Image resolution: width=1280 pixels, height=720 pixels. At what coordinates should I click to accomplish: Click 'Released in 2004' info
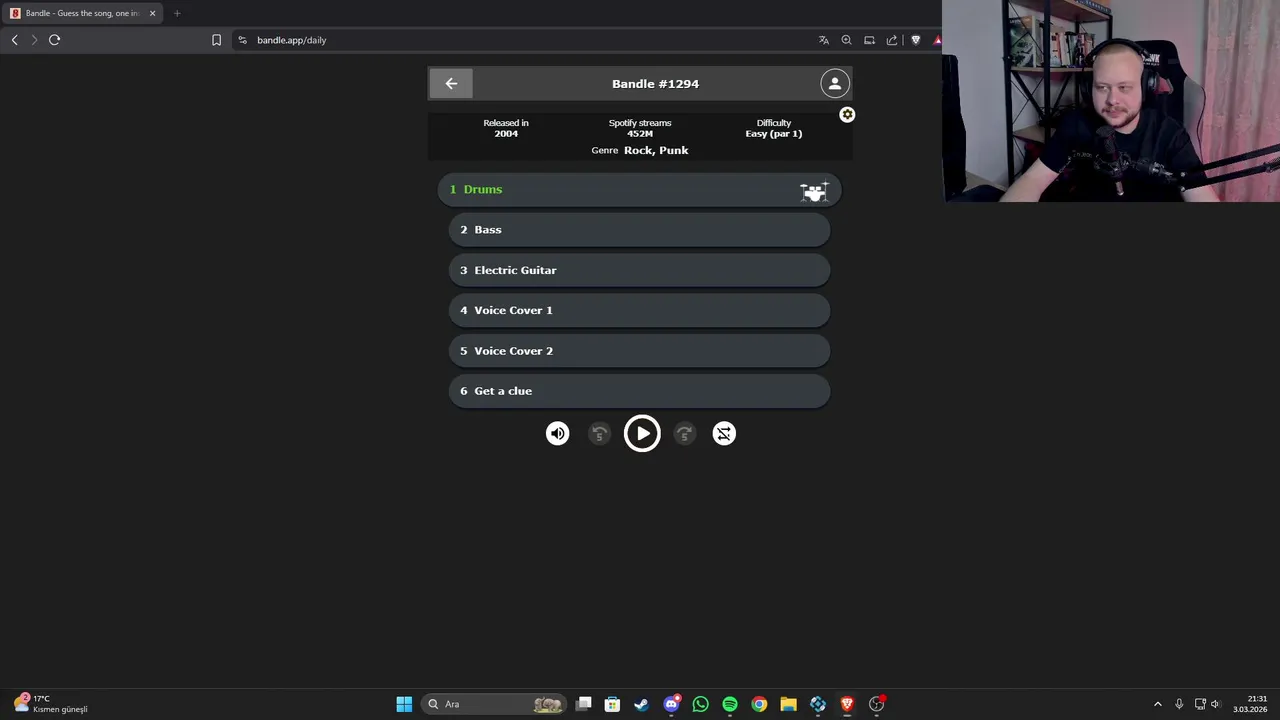point(506,128)
